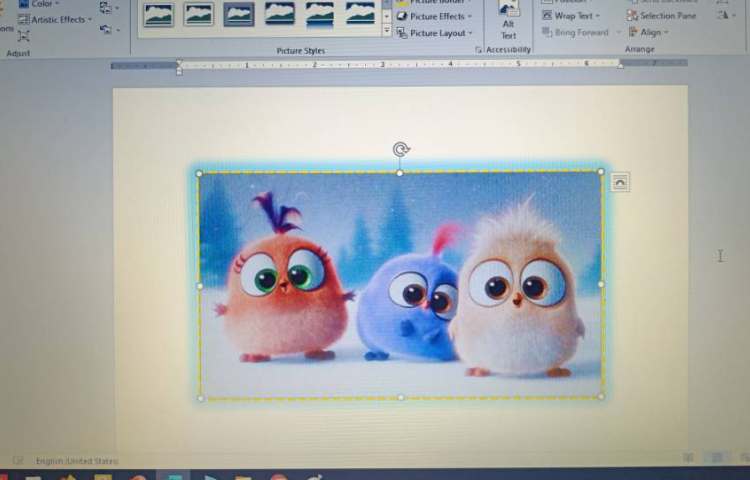Click Bring Forward in Arrange group
Image resolution: width=750 pixels, height=480 pixels.
580,32
